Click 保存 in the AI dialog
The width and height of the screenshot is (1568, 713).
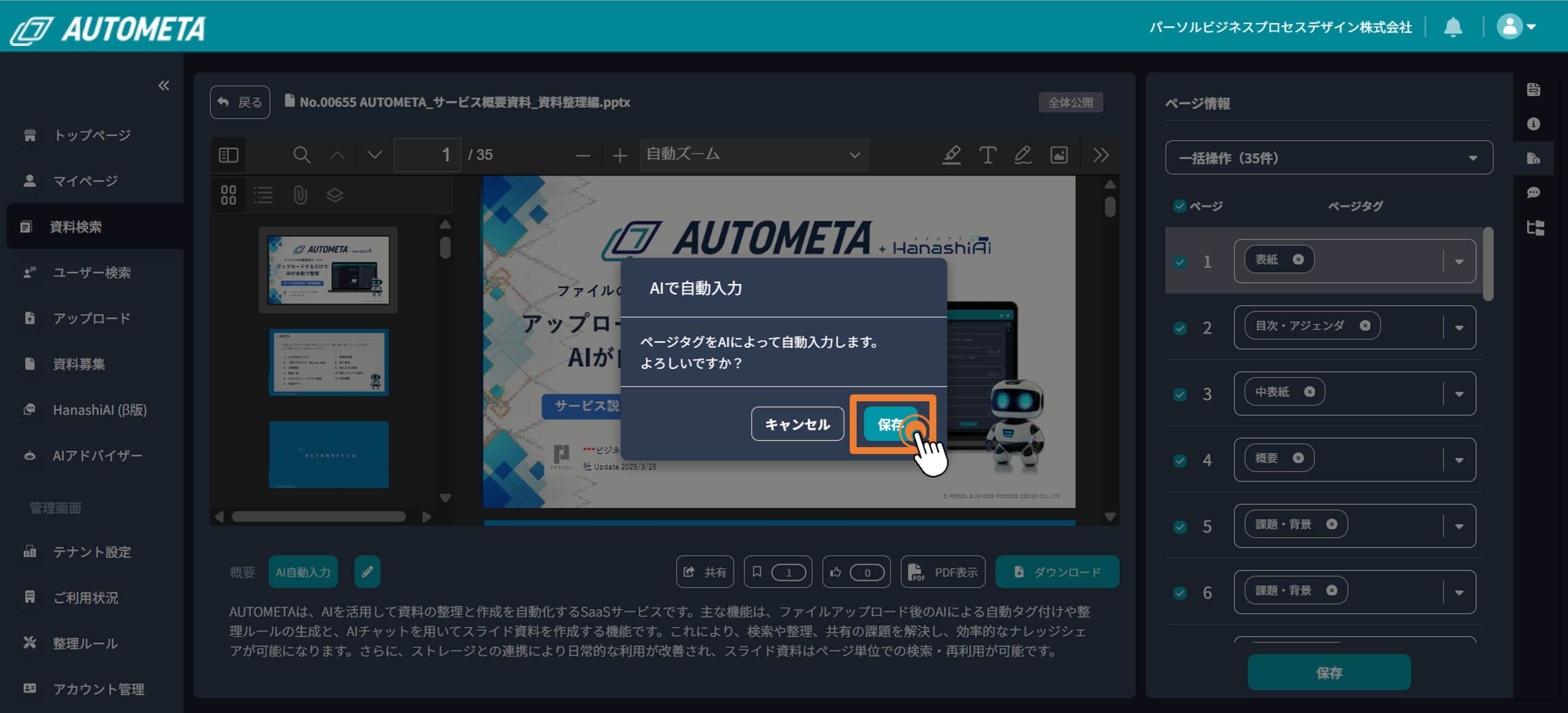892,424
